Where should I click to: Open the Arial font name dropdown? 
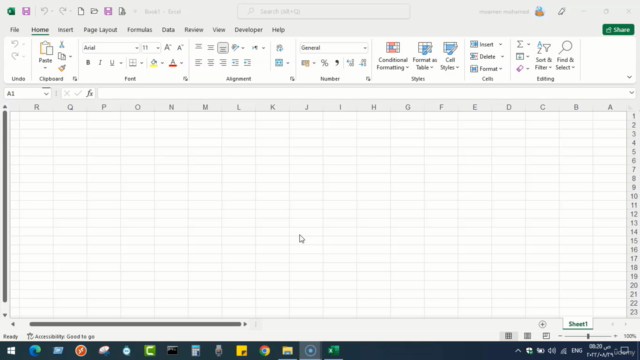click(x=136, y=48)
